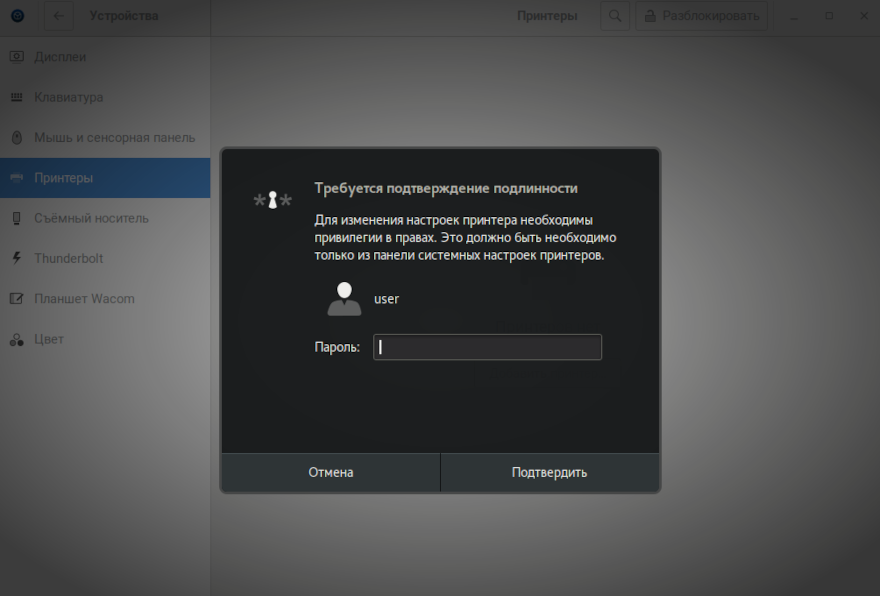Click the Принтеры sidebar entry
880x596 pixels.
pyautogui.click(x=63, y=178)
